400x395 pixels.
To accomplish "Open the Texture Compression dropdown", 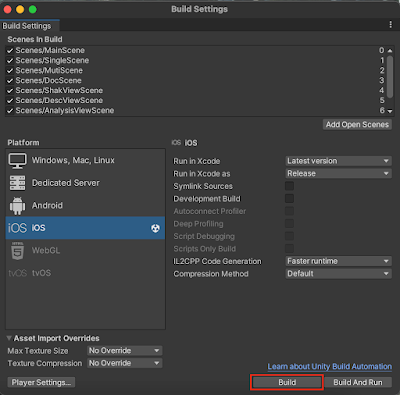I will [x=125, y=363].
